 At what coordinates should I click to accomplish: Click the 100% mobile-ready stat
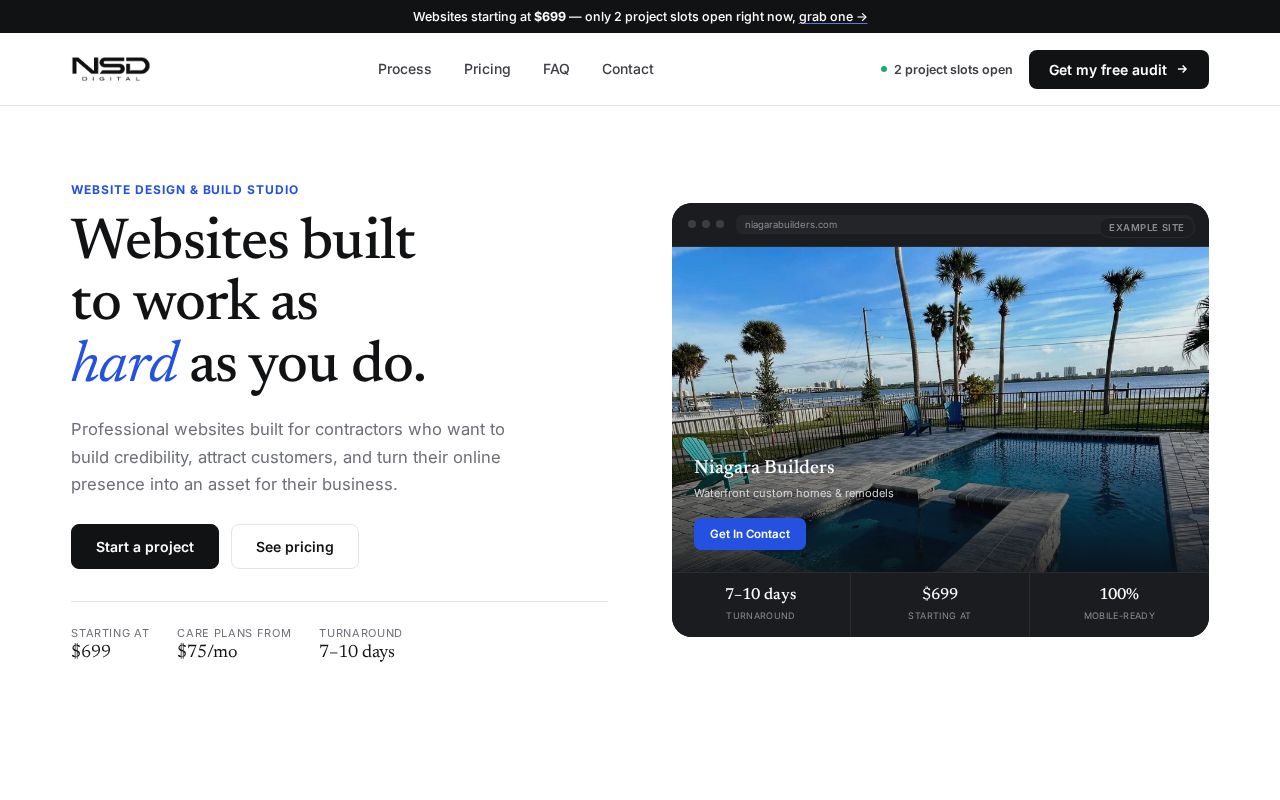[1119, 603]
